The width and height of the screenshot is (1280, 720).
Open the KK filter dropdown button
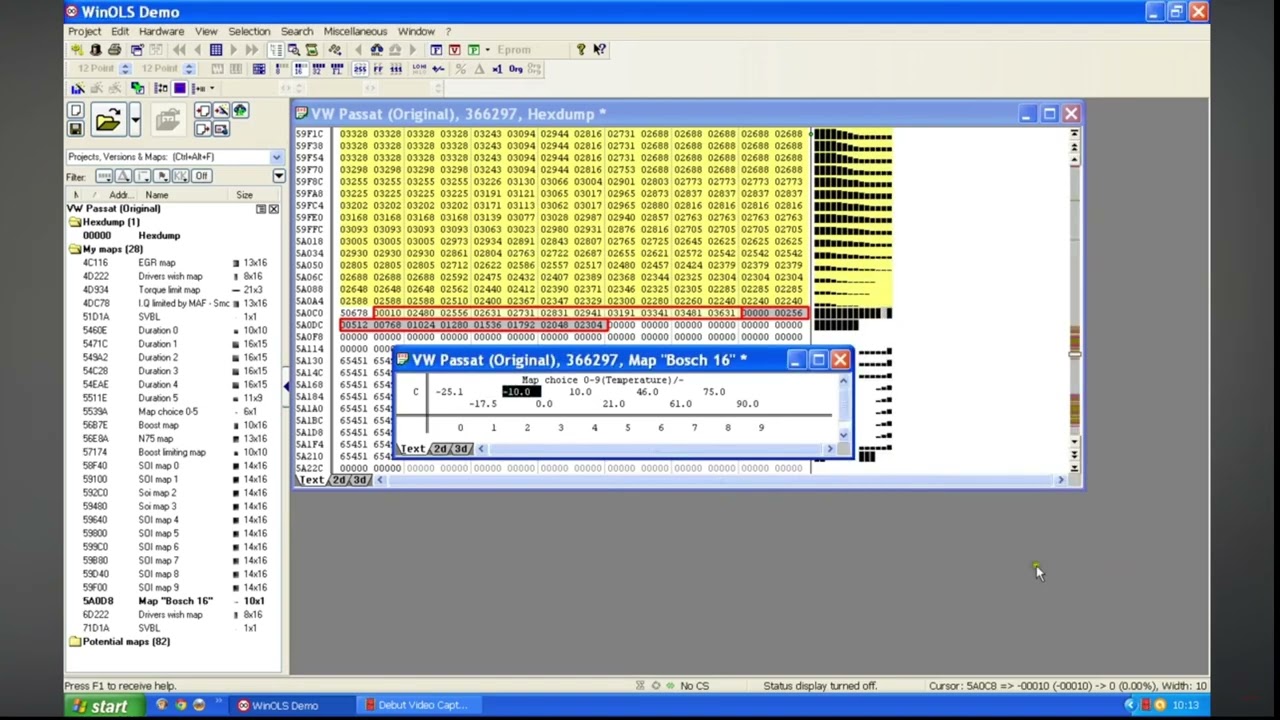point(181,176)
